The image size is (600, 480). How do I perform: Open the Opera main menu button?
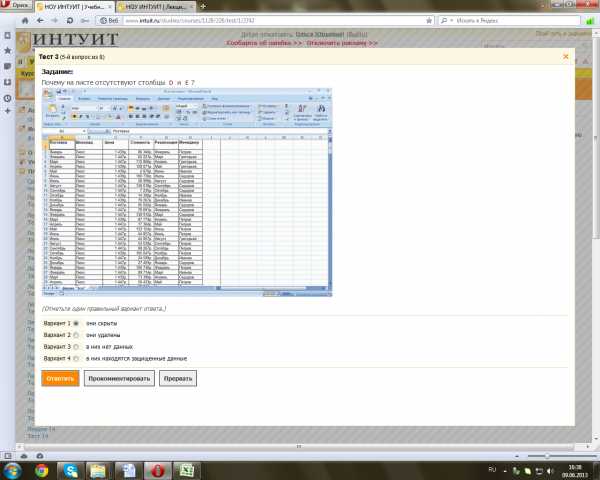click(x=16, y=5)
